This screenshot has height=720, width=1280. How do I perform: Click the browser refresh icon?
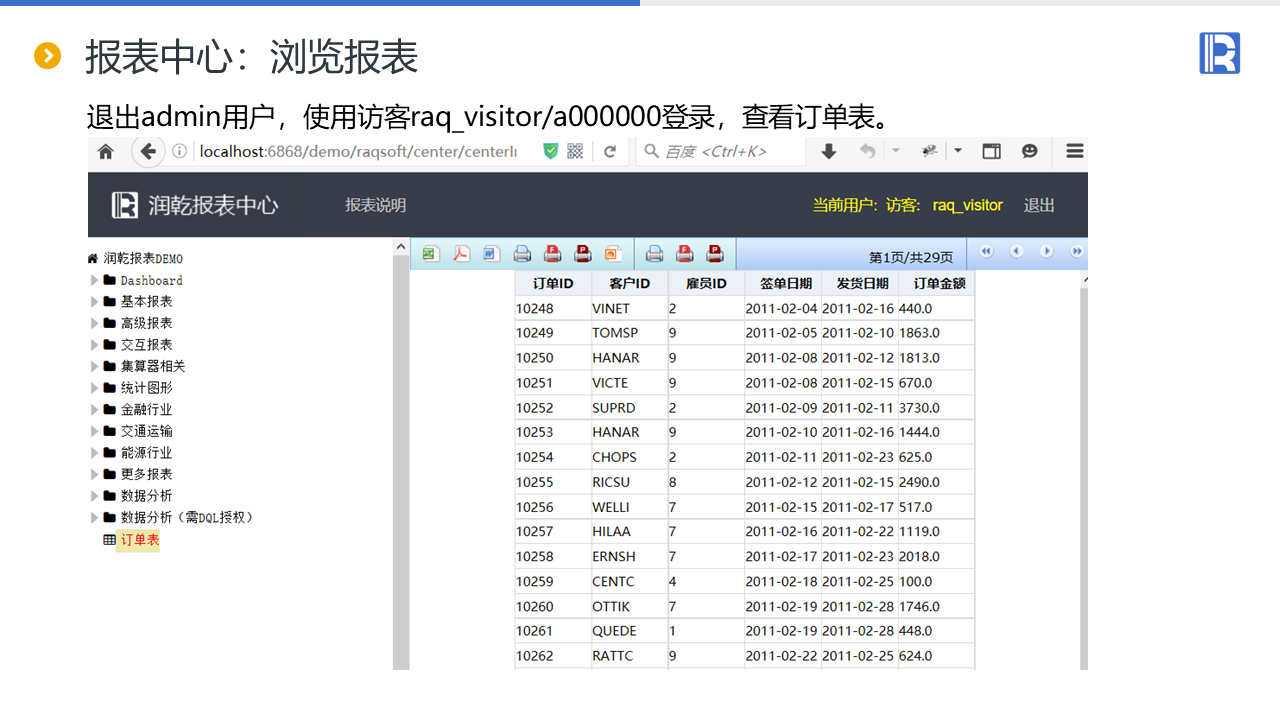pos(611,151)
